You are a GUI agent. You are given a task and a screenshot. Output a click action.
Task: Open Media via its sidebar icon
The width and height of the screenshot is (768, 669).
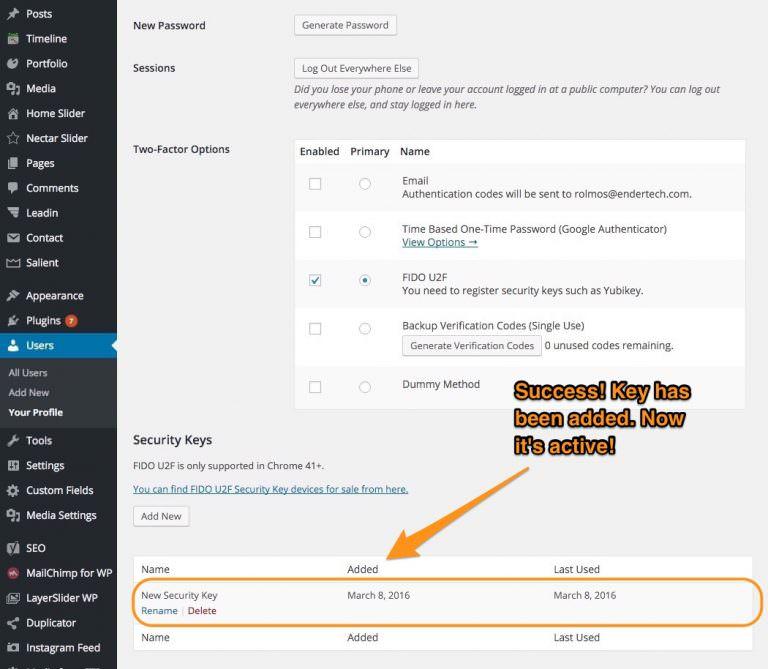pyautogui.click(x=13, y=89)
